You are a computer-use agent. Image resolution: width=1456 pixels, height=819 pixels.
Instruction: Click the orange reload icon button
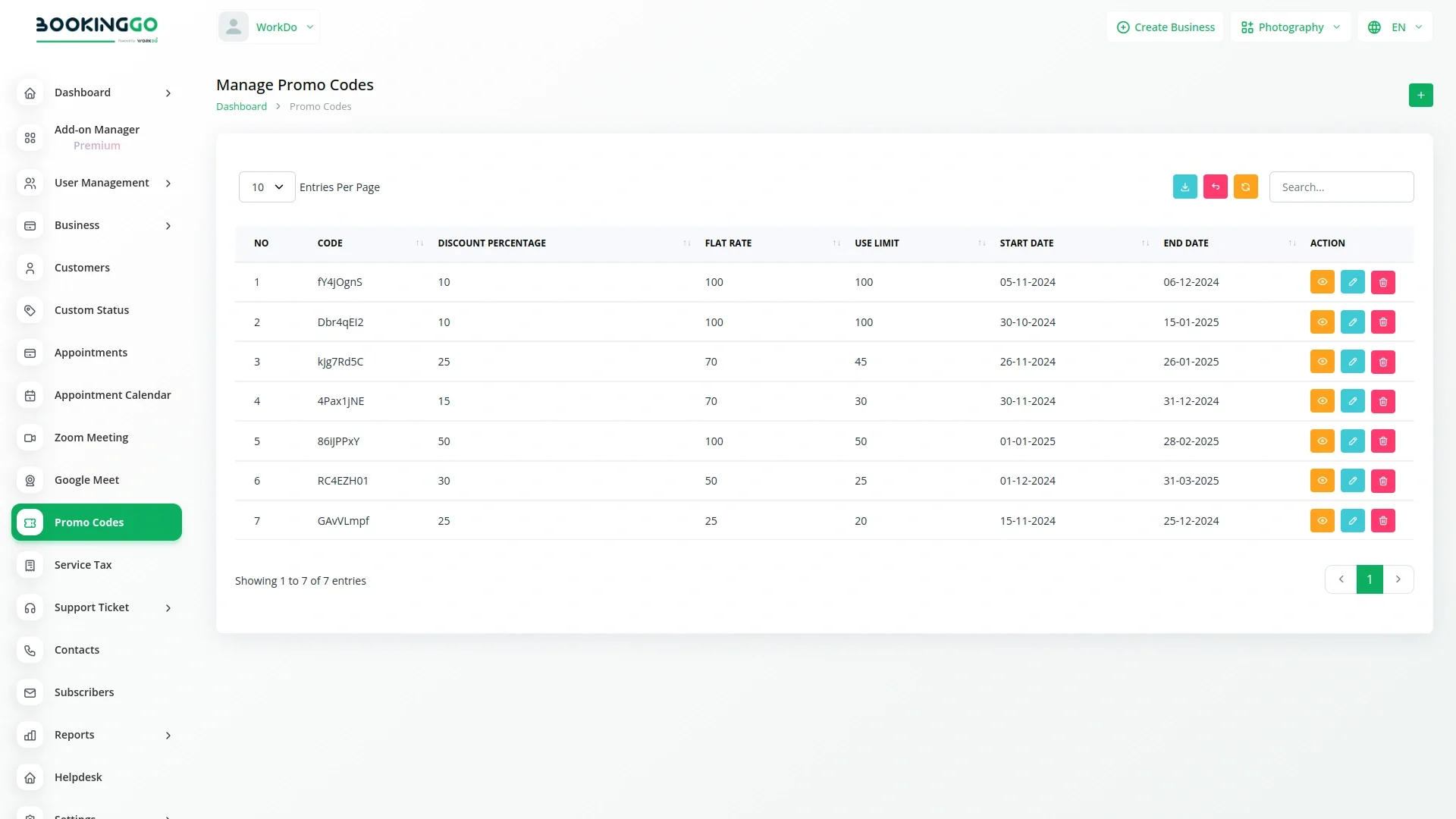pyautogui.click(x=1245, y=187)
